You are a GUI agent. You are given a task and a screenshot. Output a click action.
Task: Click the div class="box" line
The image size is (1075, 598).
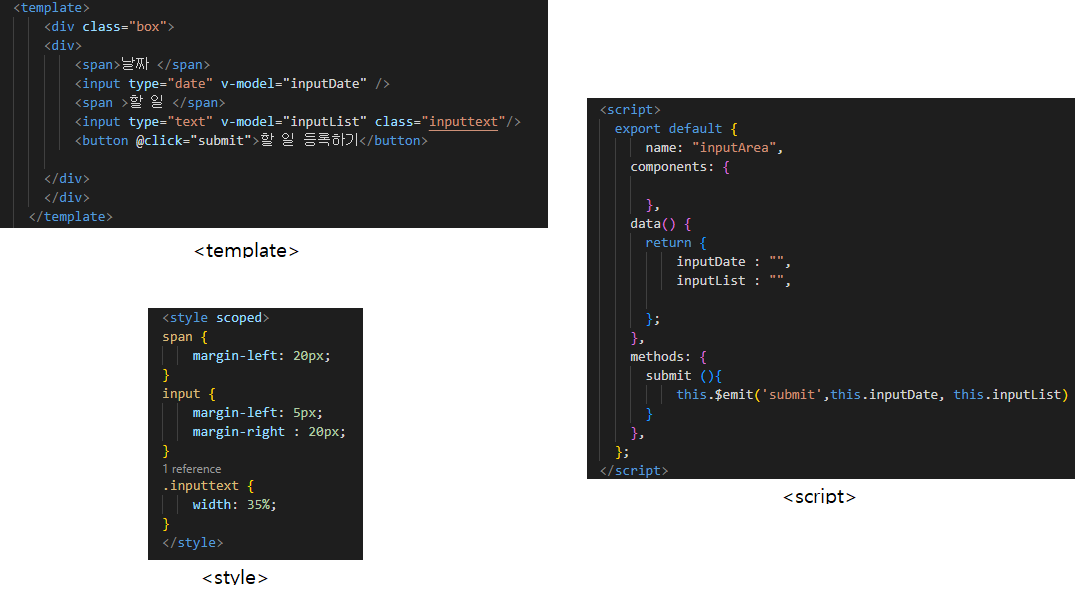(x=109, y=27)
